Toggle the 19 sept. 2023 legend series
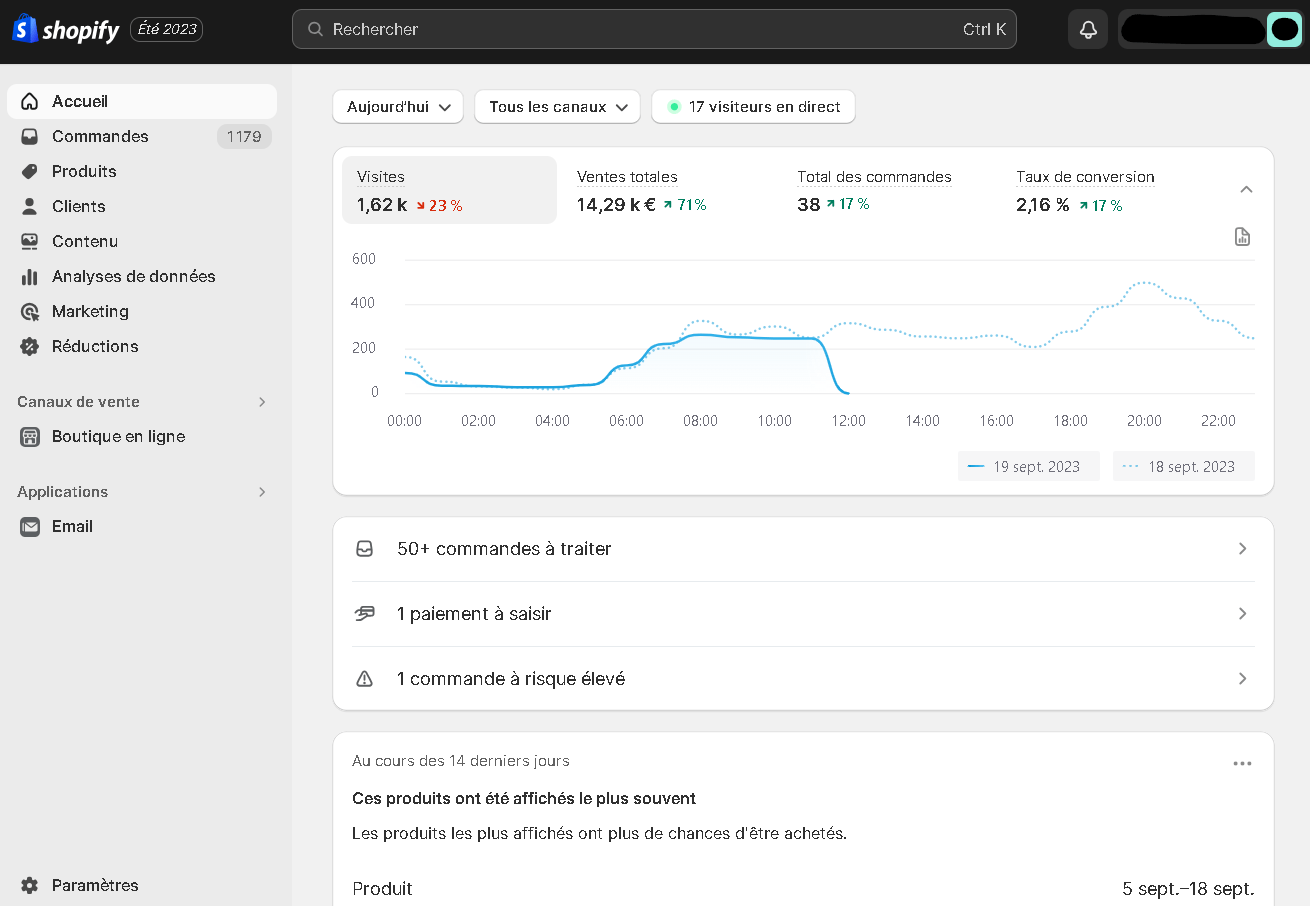The image size is (1310, 906). click(x=1027, y=467)
